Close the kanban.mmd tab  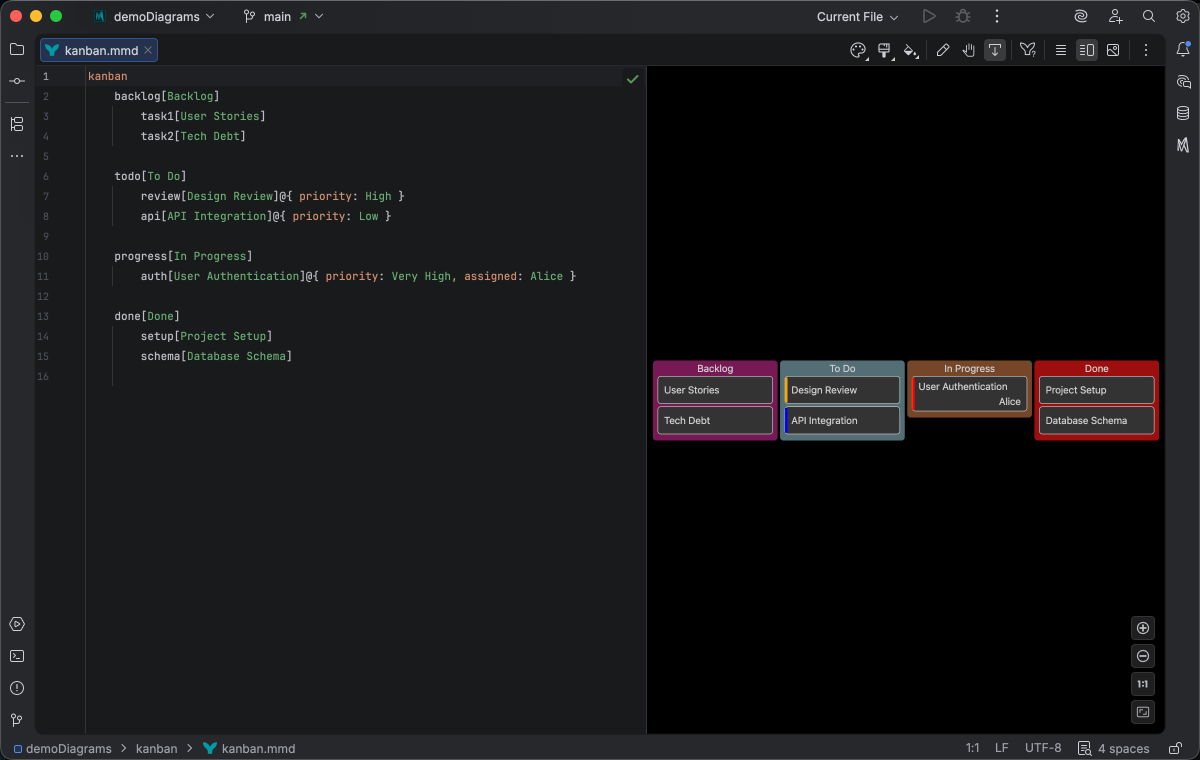(148, 50)
